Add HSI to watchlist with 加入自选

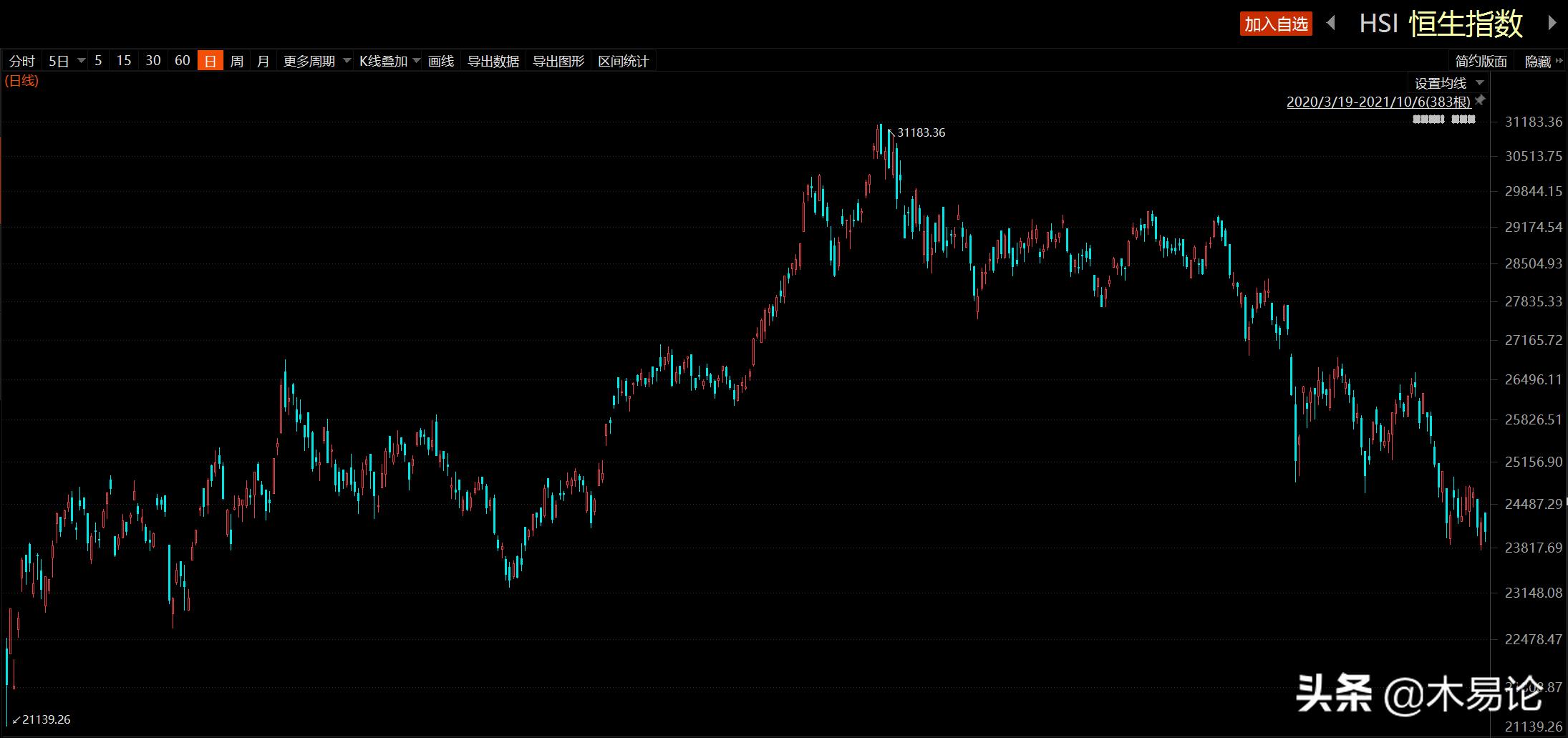[1276, 24]
